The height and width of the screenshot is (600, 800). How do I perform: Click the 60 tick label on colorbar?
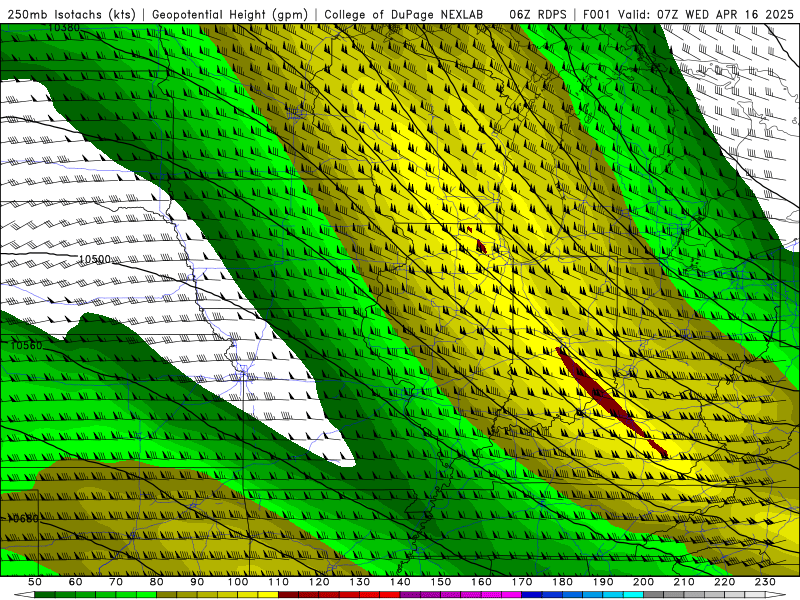pyautogui.click(x=75, y=582)
